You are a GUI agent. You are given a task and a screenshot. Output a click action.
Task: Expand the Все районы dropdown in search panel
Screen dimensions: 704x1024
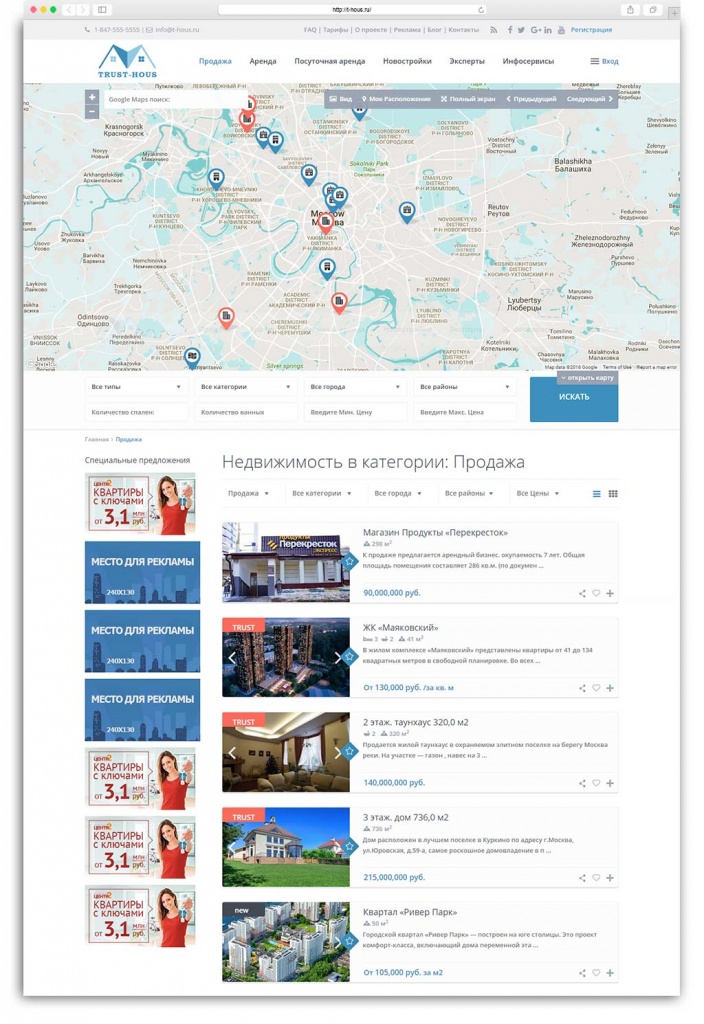tap(465, 387)
